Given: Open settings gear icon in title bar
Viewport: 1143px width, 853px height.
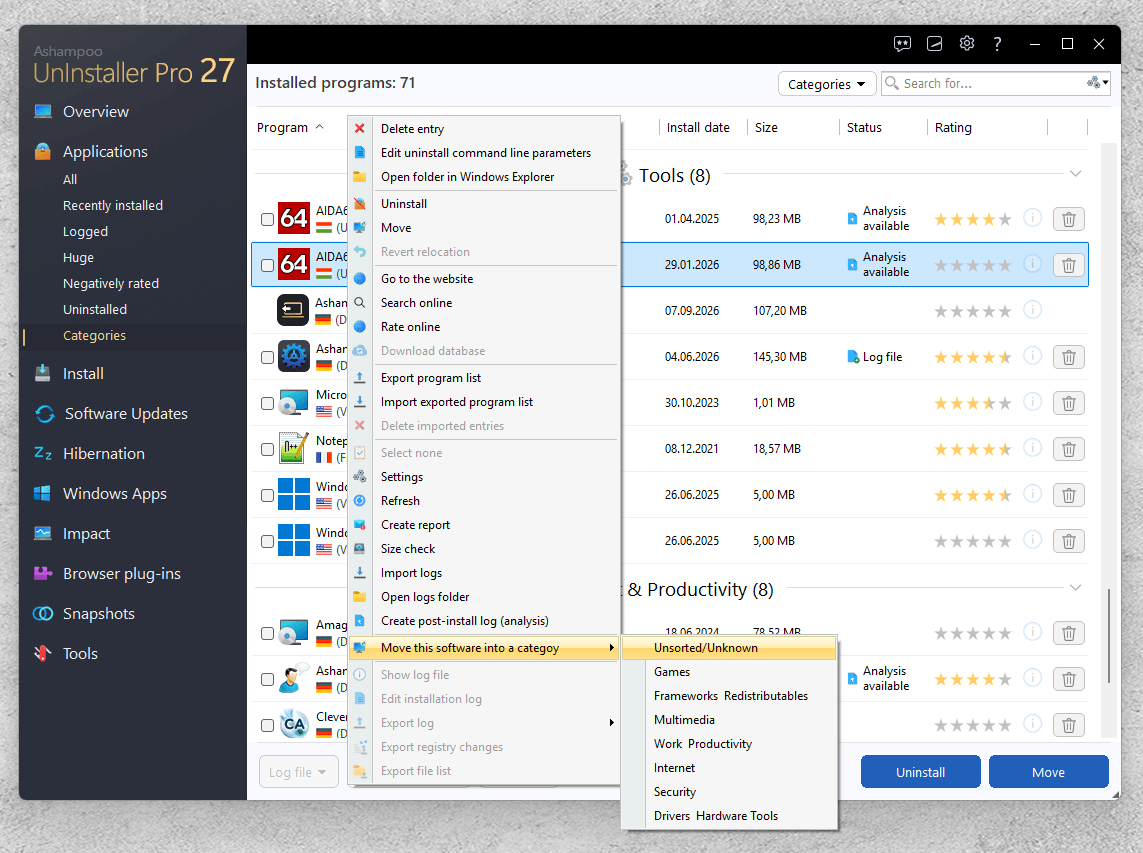Looking at the screenshot, I should coord(967,43).
